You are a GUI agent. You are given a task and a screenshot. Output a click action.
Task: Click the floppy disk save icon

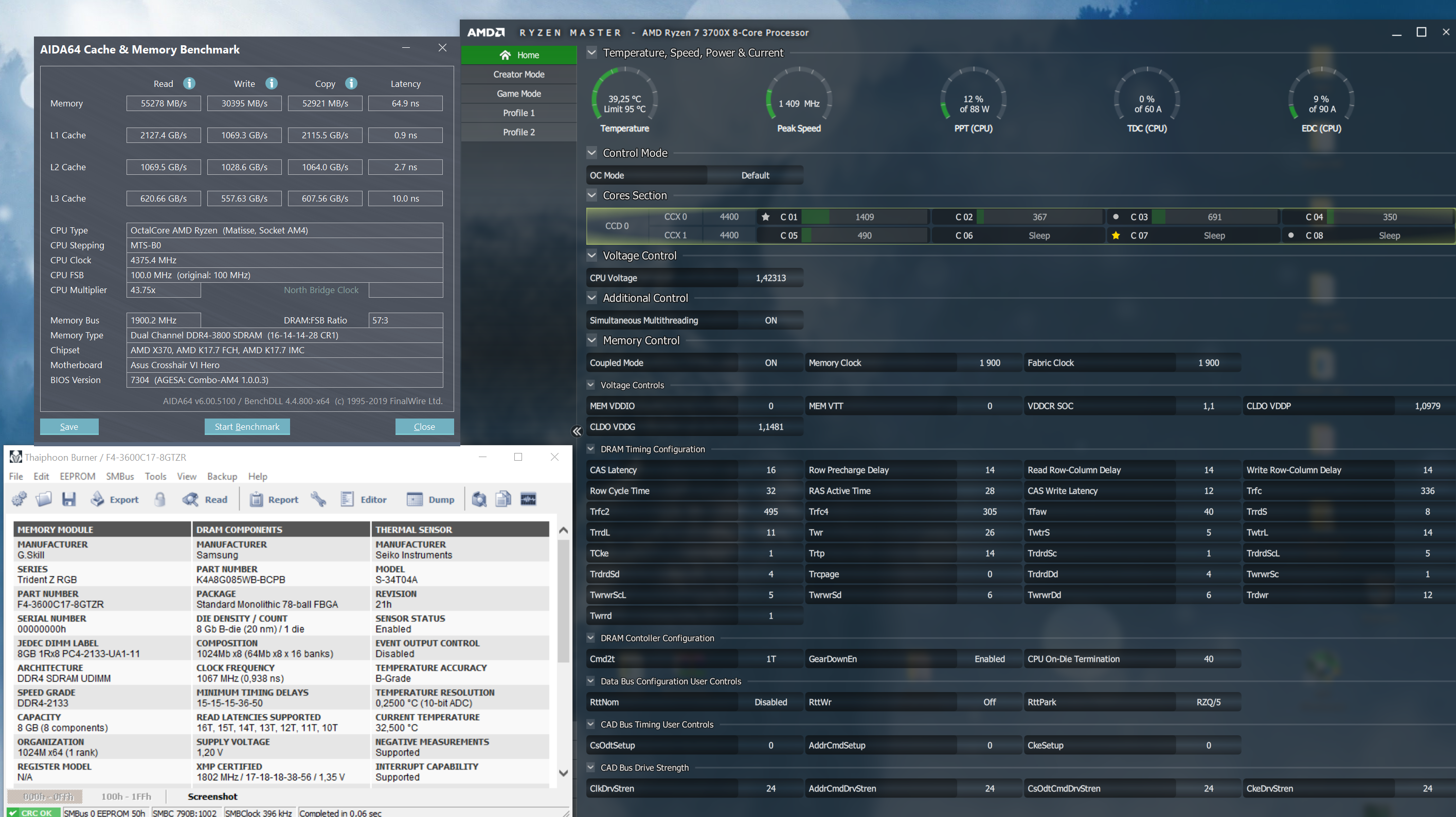pyautogui.click(x=69, y=499)
